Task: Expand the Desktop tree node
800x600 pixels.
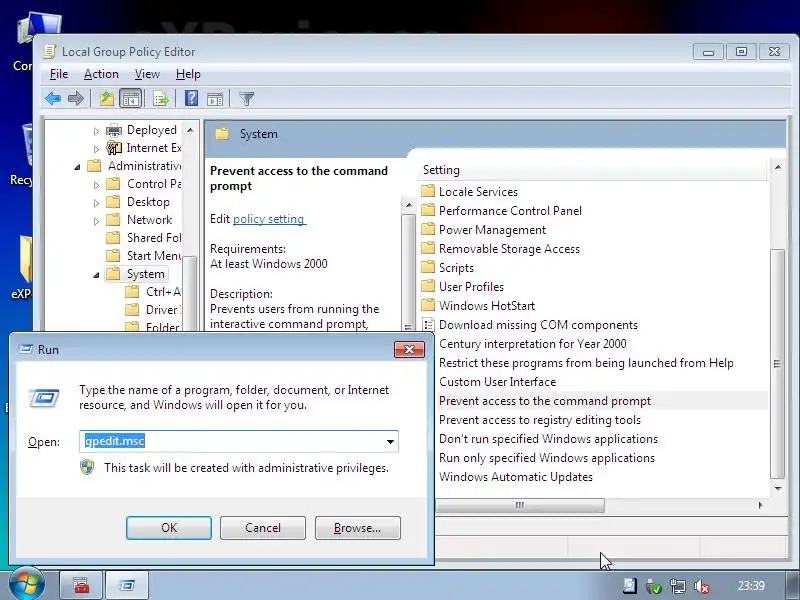Action: point(96,203)
